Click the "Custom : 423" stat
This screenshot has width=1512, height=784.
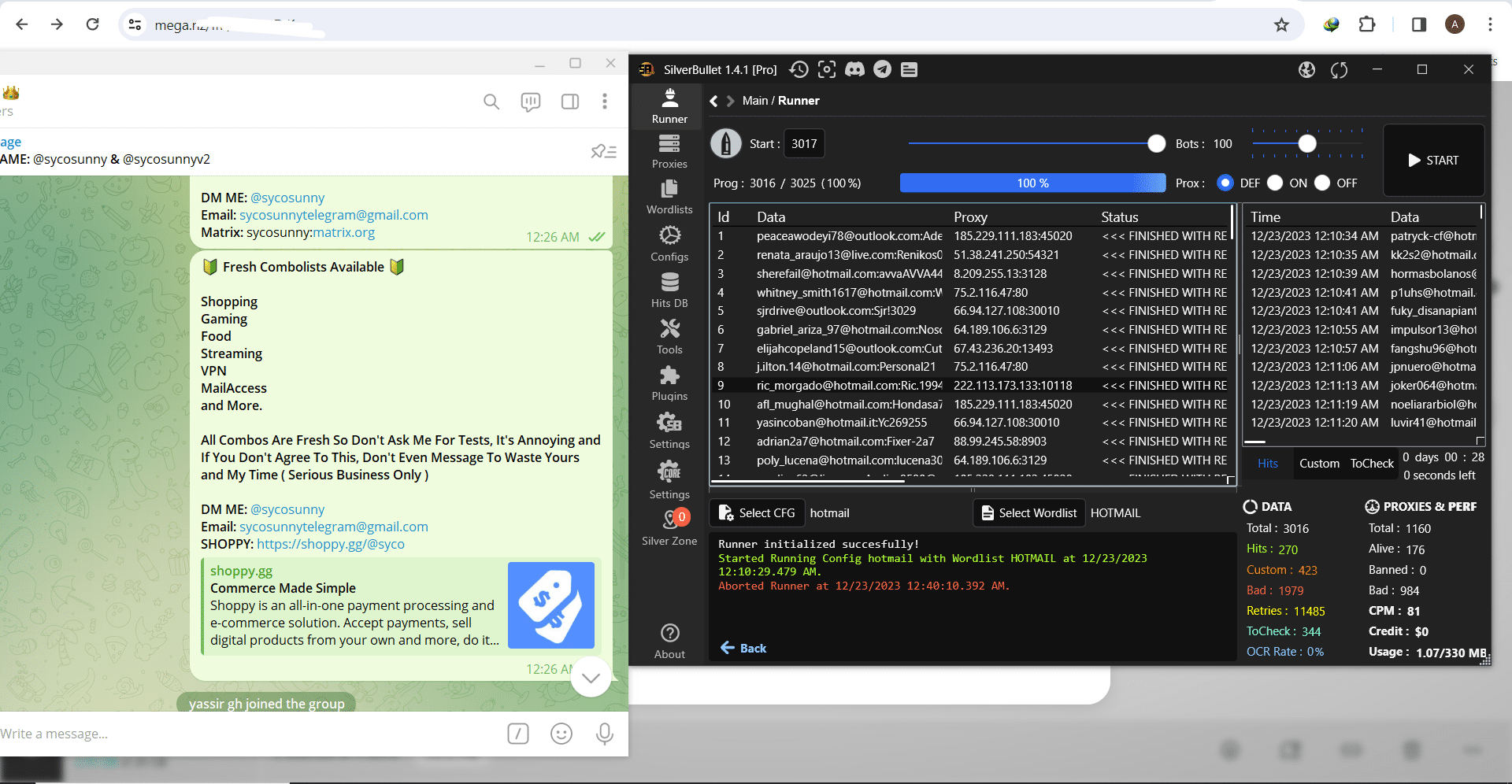[1281, 570]
